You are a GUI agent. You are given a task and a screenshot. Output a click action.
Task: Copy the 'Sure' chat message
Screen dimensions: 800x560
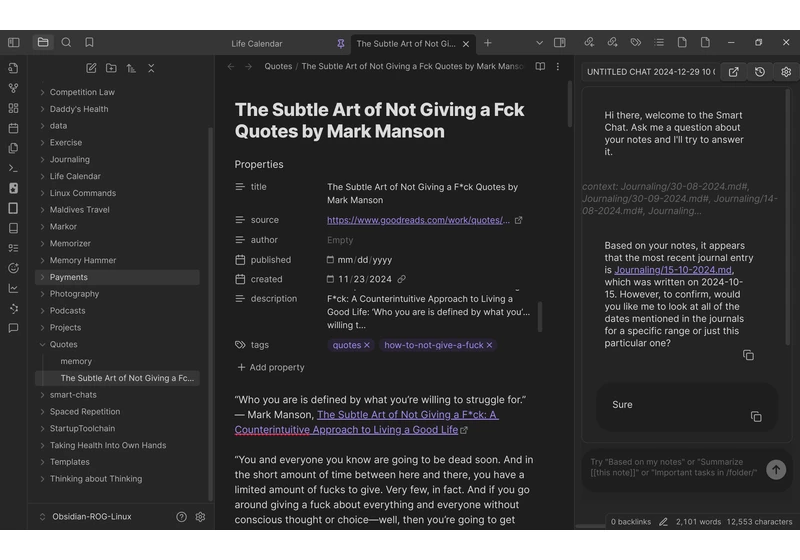(x=756, y=417)
